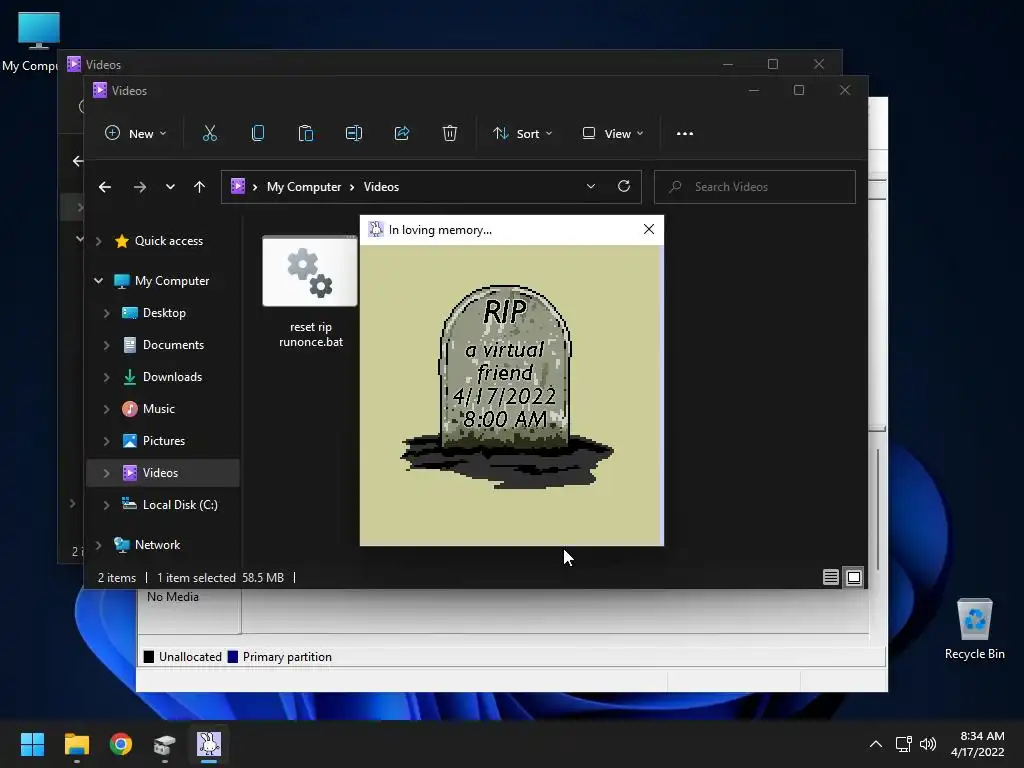The image size is (1024, 768).
Task: Click the Paste clipboard icon
Action: (x=306, y=133)
